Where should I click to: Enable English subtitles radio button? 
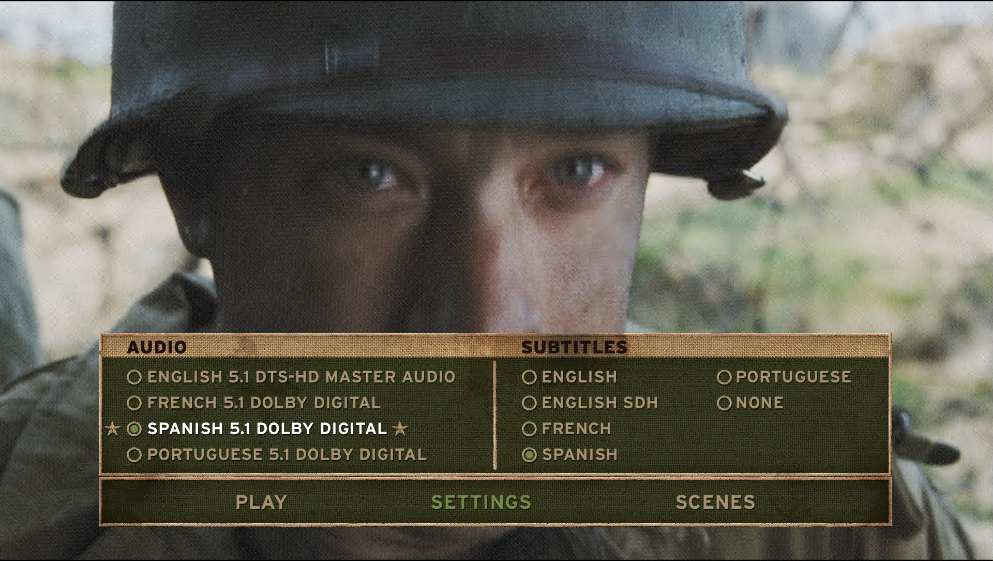(529, 377)
